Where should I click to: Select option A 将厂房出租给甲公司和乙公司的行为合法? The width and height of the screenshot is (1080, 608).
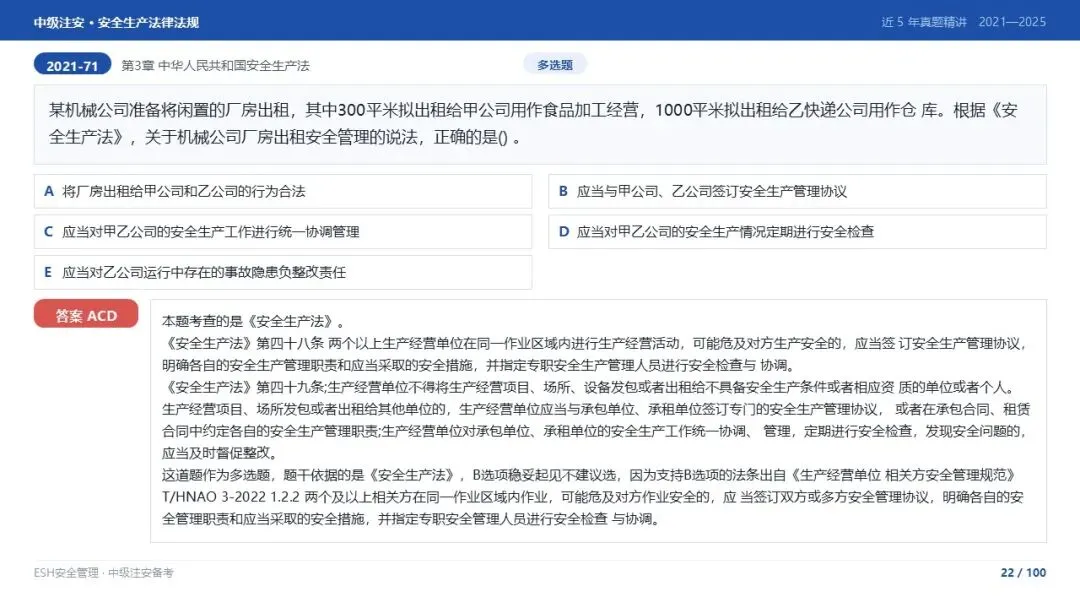[283, 191]
